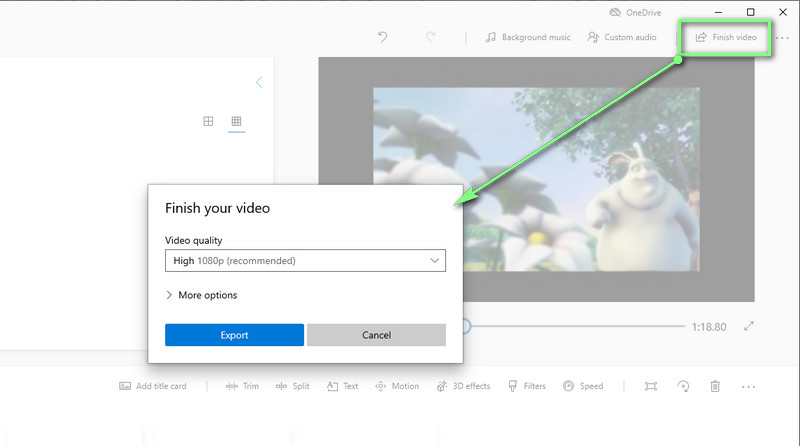Expand More options in the dialog
This screenshot has height=446, width=800.
point(202,295)
